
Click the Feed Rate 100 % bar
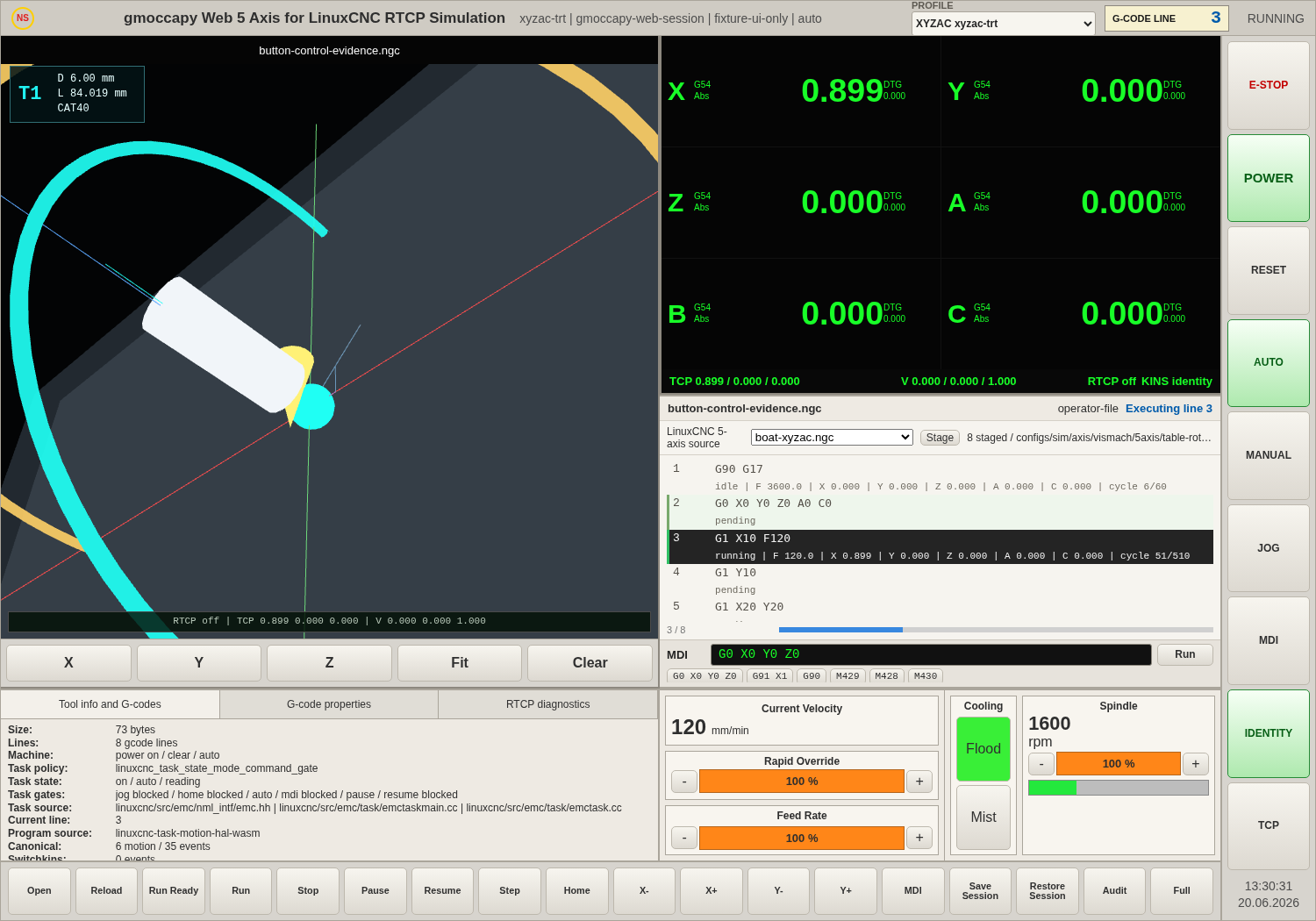802,838
